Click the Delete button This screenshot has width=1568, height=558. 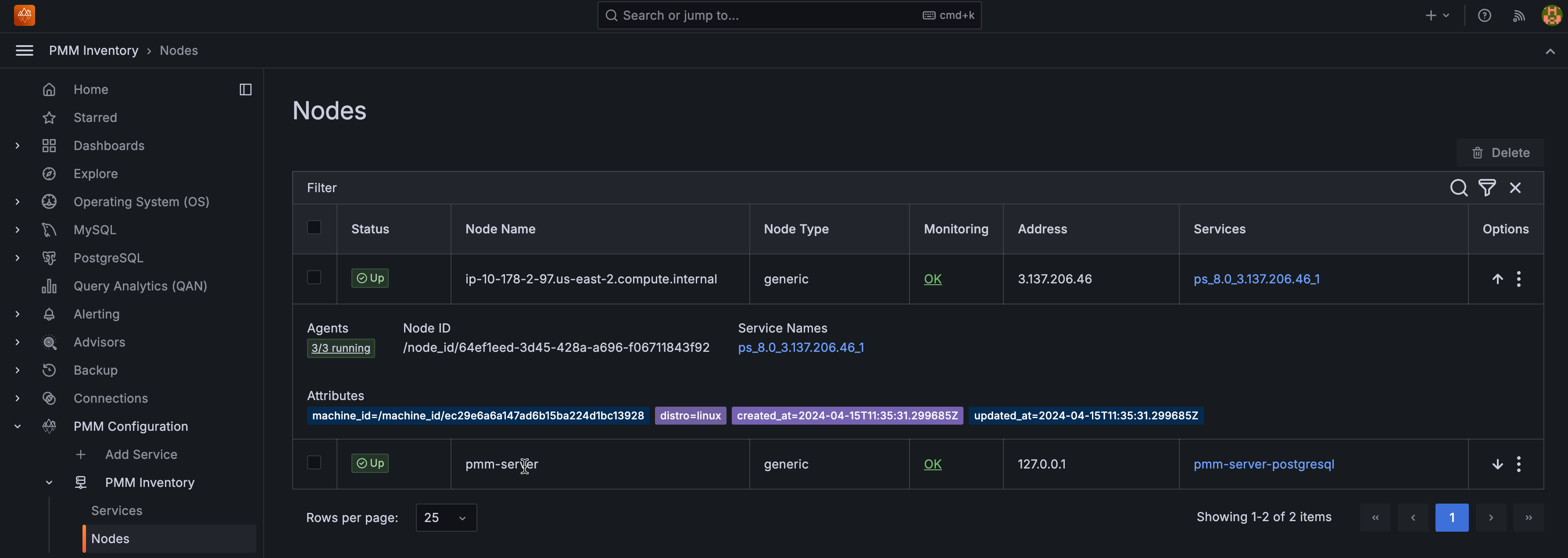pos(1500,153)
